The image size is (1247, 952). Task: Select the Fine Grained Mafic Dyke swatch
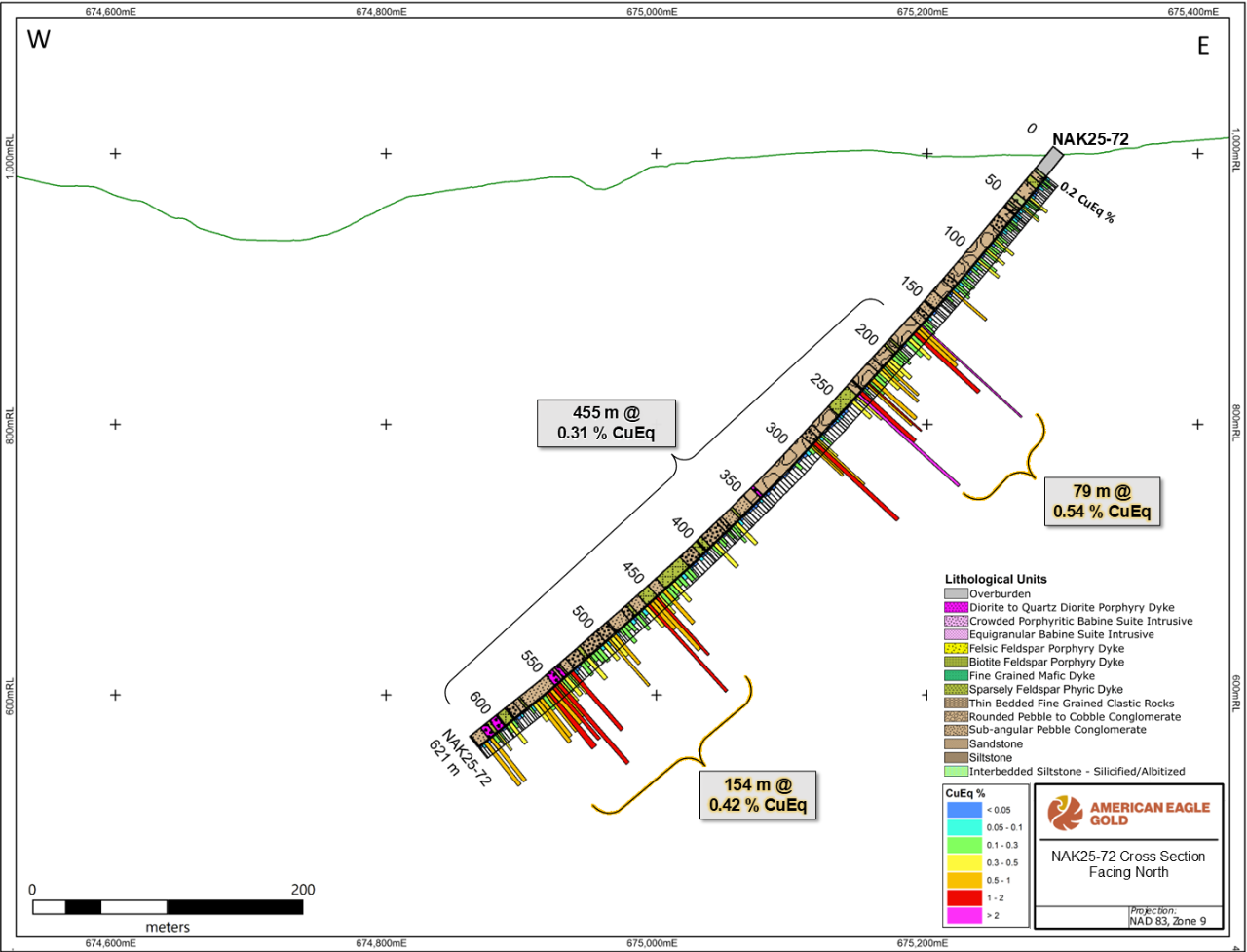pyautogui.click(x=955, y=675)
